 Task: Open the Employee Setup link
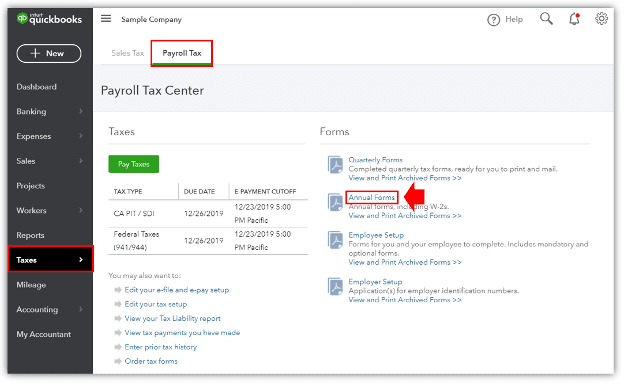coord(376,235)
